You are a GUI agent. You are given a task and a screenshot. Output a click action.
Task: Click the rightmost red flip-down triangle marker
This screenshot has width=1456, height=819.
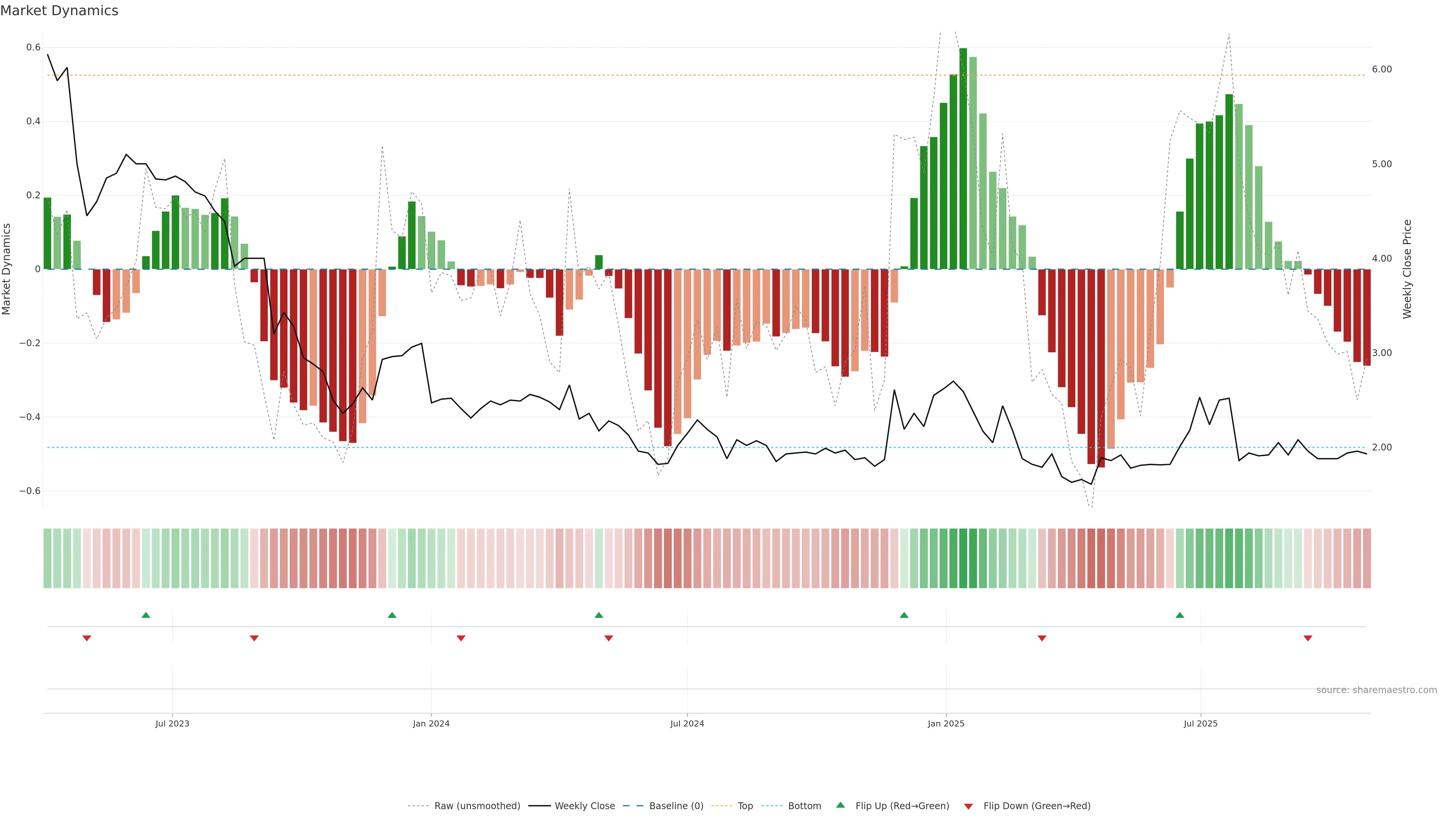(1307, 638)
